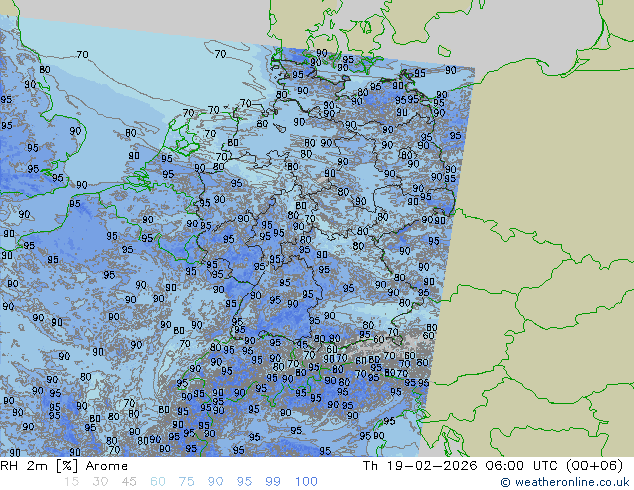Select the 60 value in the legend scale
Image resolution: width=634 pixels, height=490 pixels.
(158, 482)
